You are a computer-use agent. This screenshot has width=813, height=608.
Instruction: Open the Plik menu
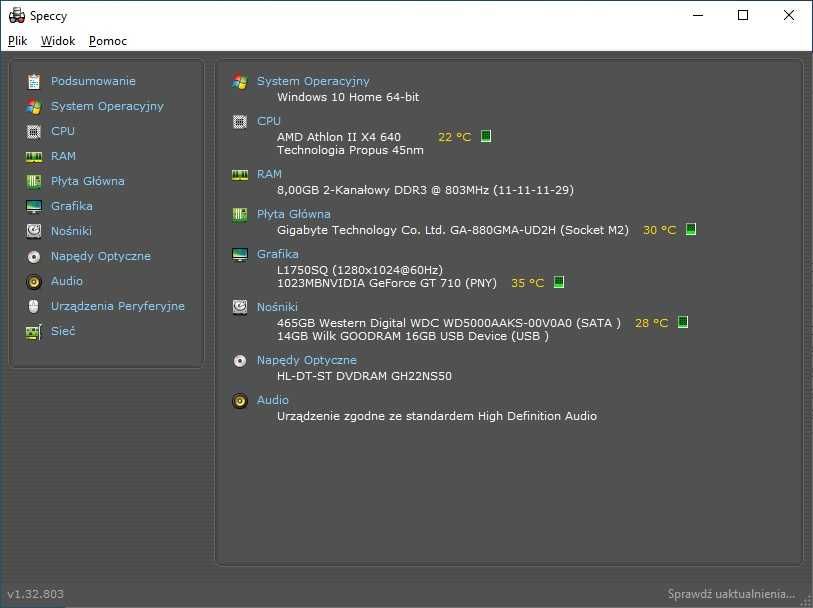(x=17, y=41)
